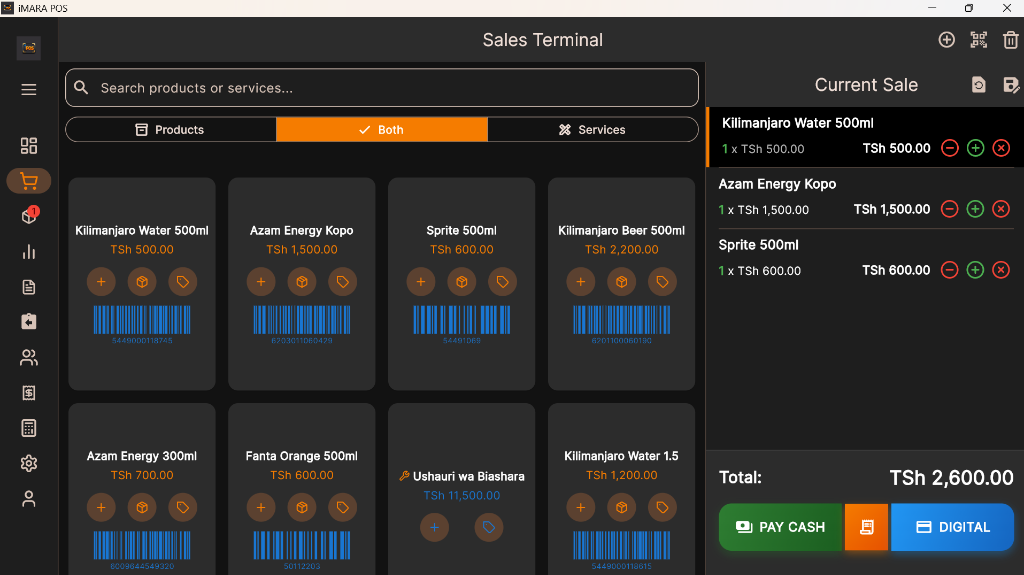Screen dimensions: 1024x575
Task: Click the add circle icon in header
Action: point(946,40)
